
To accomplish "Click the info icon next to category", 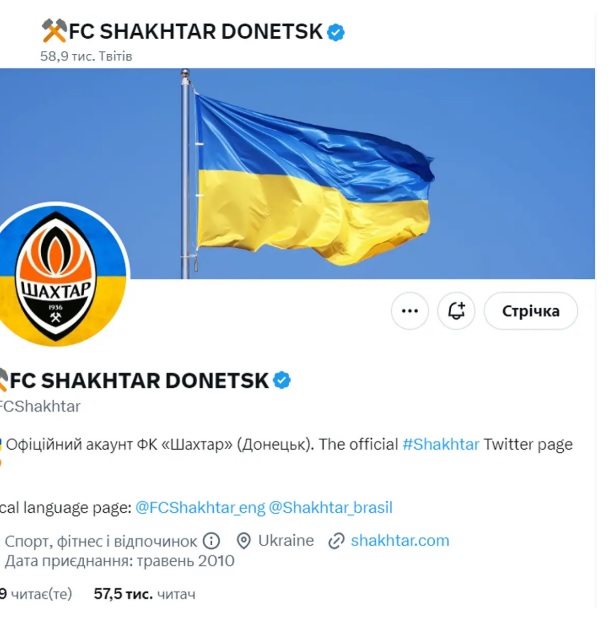I will 212,541.
